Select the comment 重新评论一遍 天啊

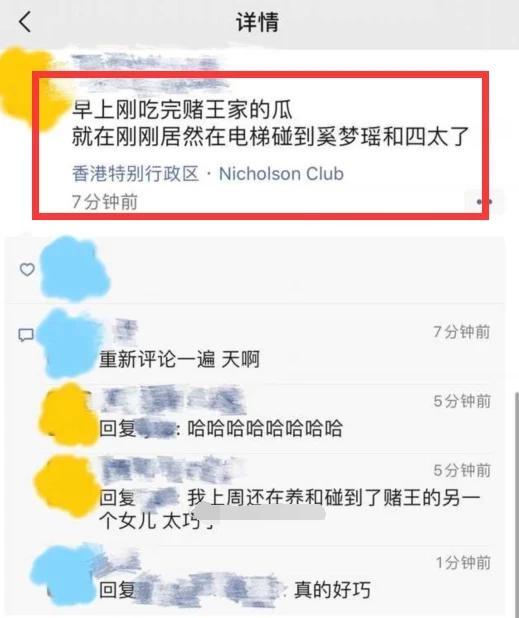click(179, 359)
